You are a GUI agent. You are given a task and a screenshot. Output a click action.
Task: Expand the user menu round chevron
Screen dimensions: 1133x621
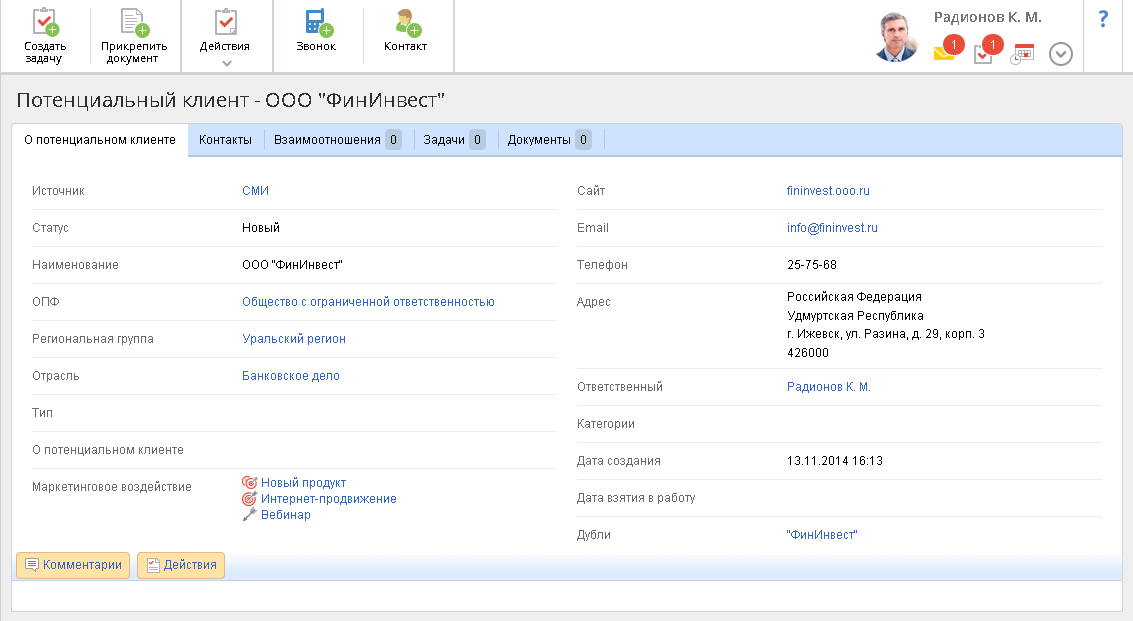[x=1060, y=54]
